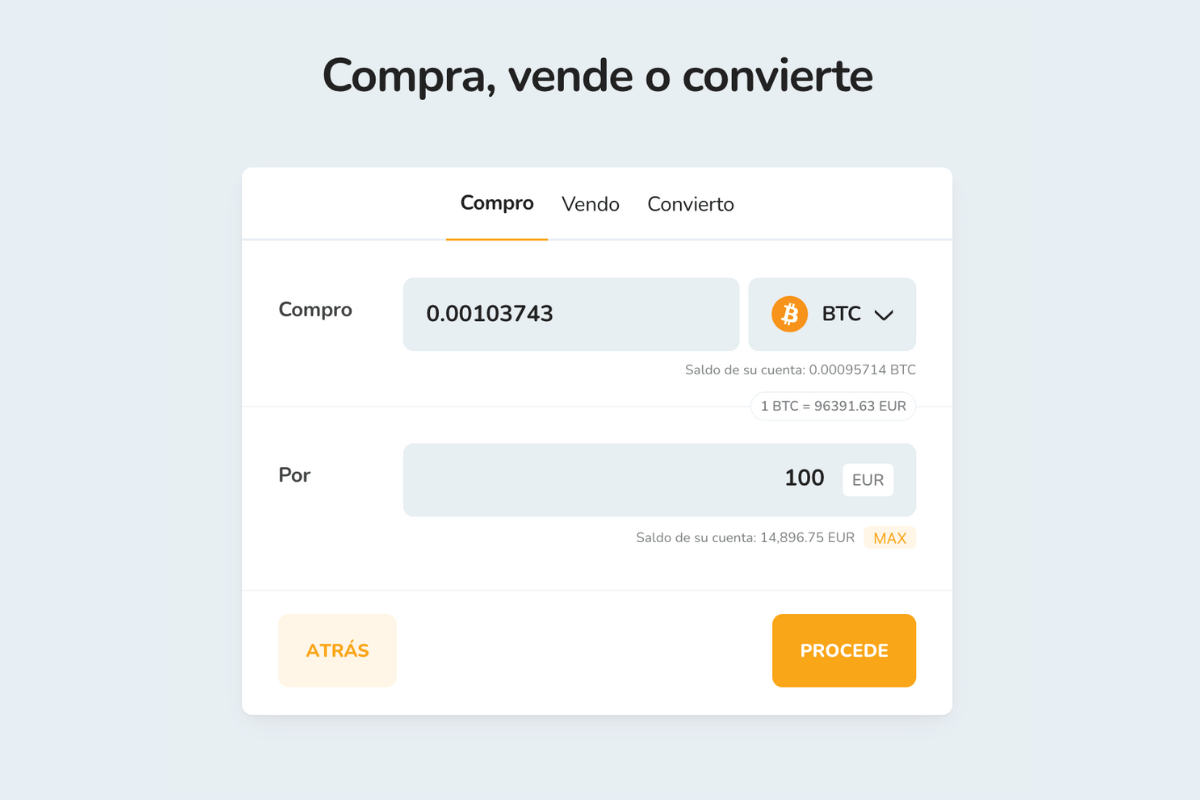Screen dimensions: 1200x800
Task: Click the MAX button for EUR balance
Action: coord(889,537)
